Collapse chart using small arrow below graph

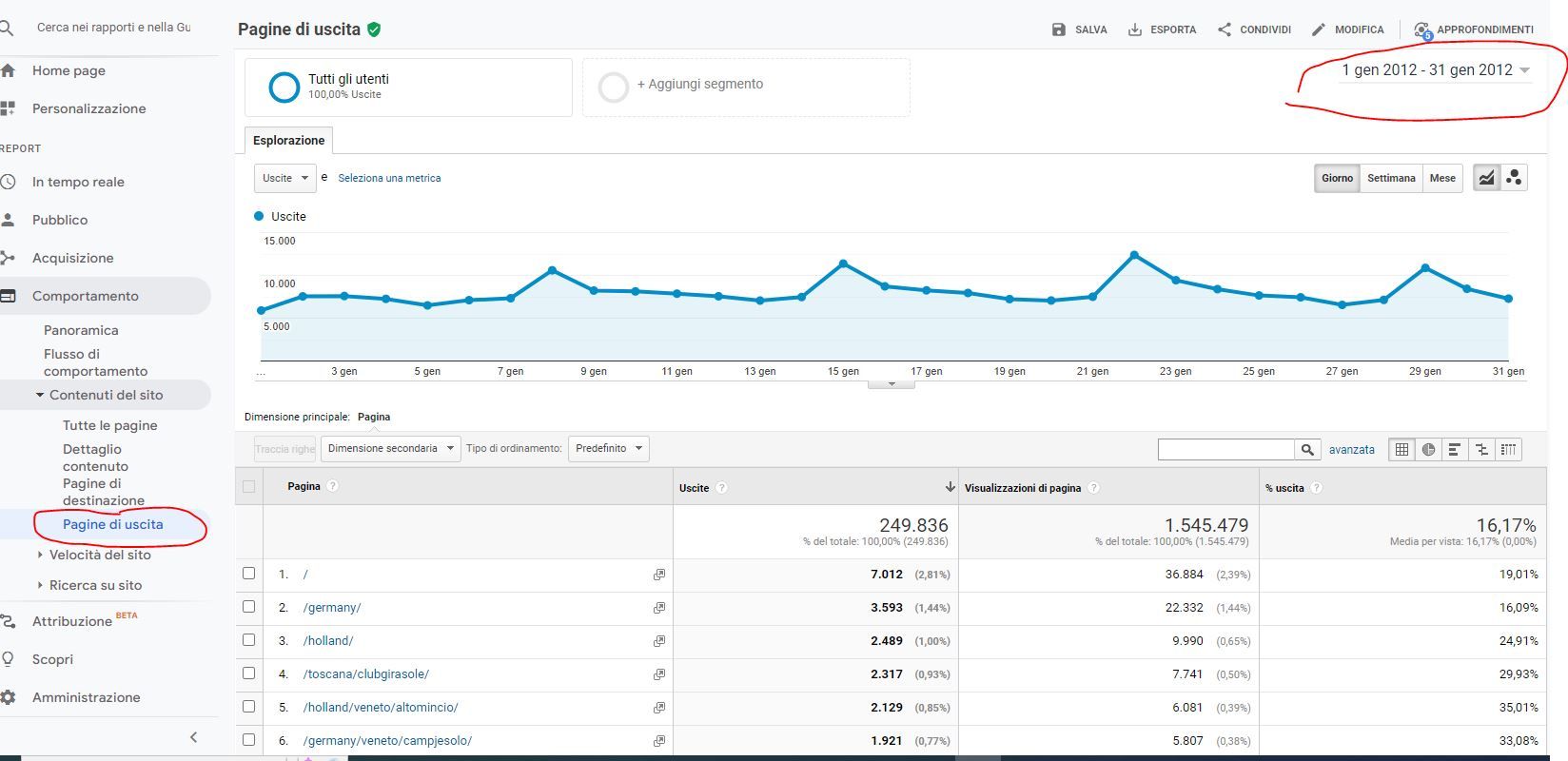point(892,384)
